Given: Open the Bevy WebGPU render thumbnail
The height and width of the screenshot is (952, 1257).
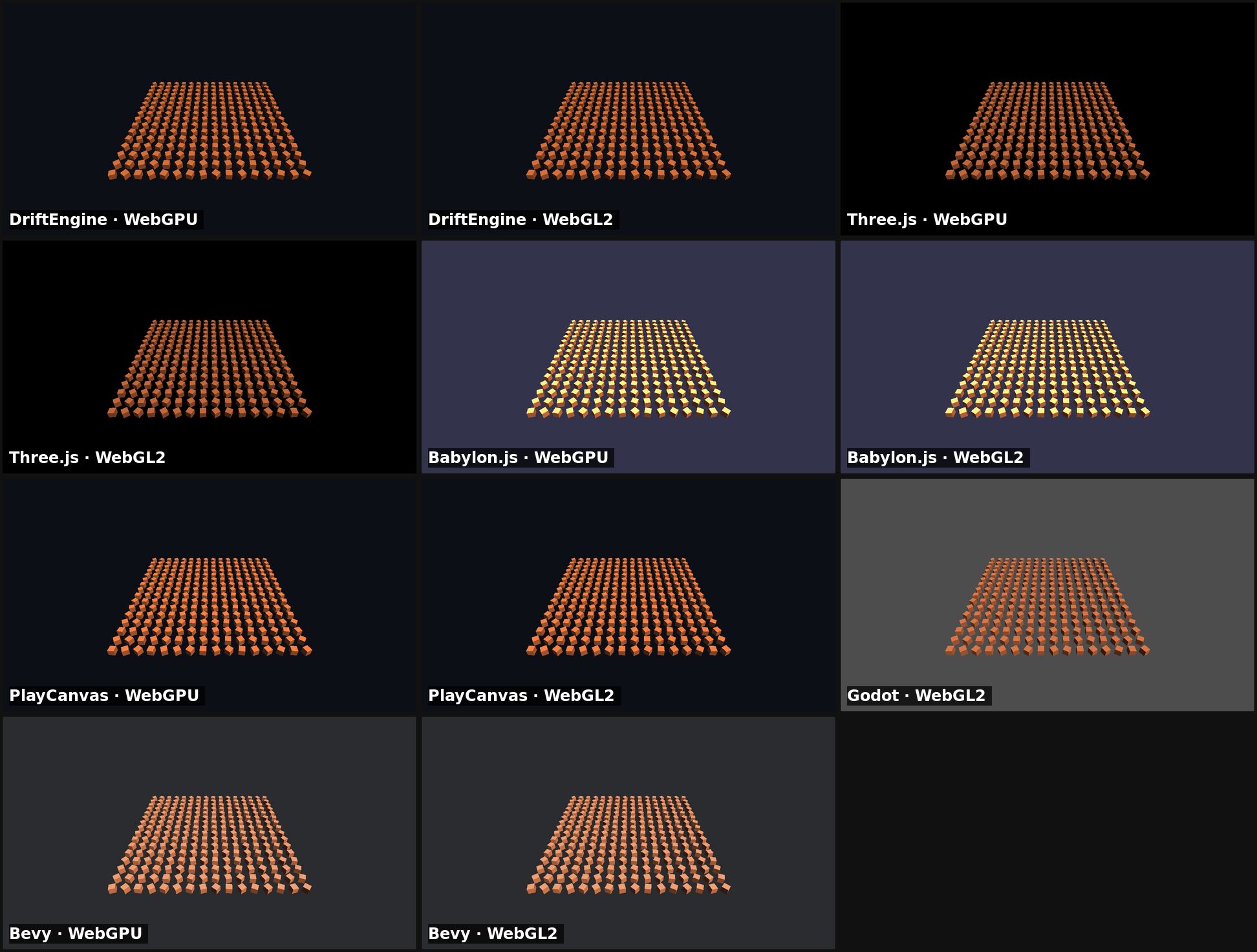Looking at the screenshot, I should [x=209, y=833].
